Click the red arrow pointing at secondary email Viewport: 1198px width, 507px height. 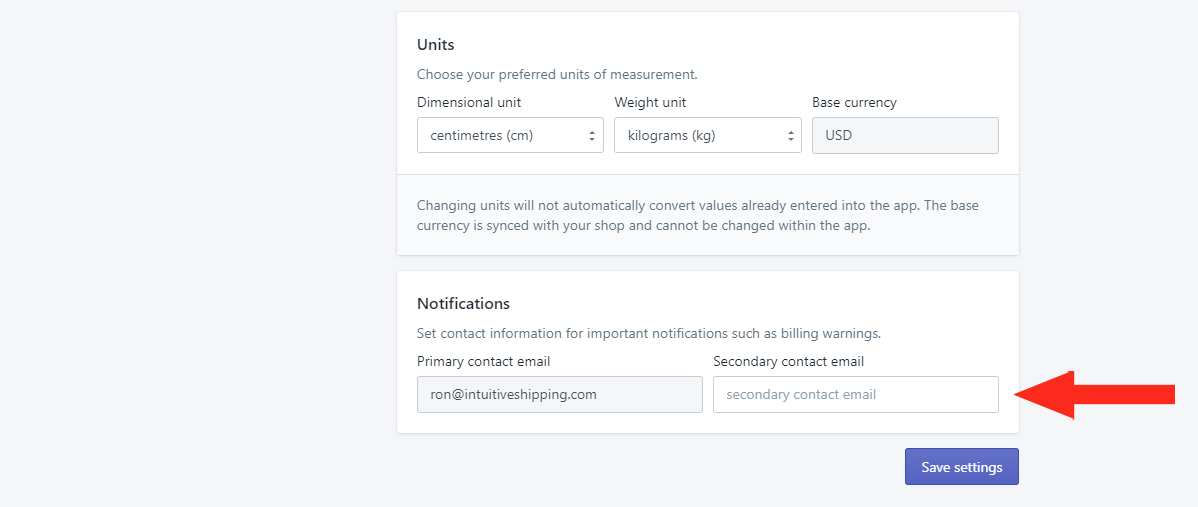point(1094,395)
